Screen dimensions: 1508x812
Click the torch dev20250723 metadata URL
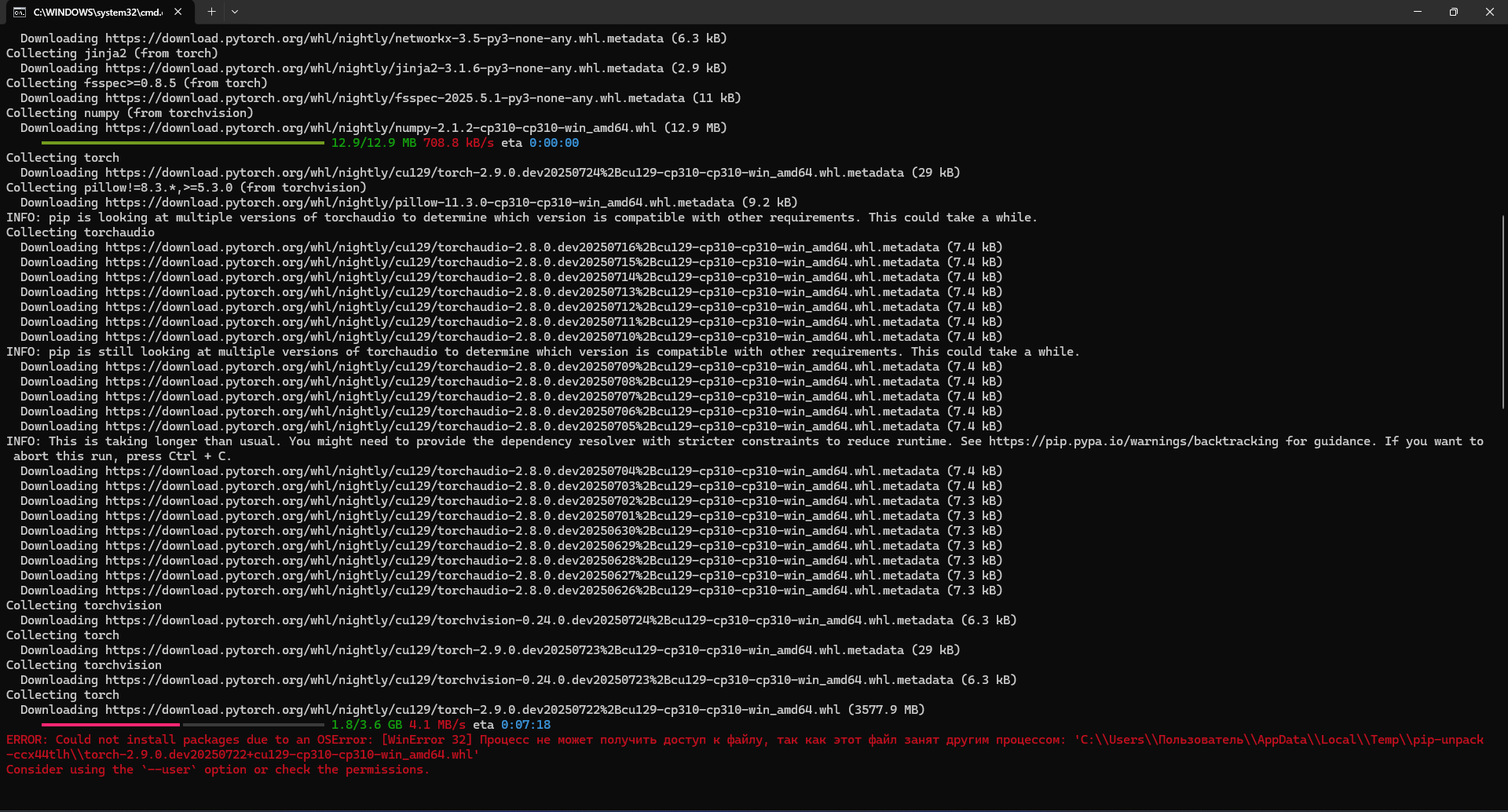(x=504, y=650)
